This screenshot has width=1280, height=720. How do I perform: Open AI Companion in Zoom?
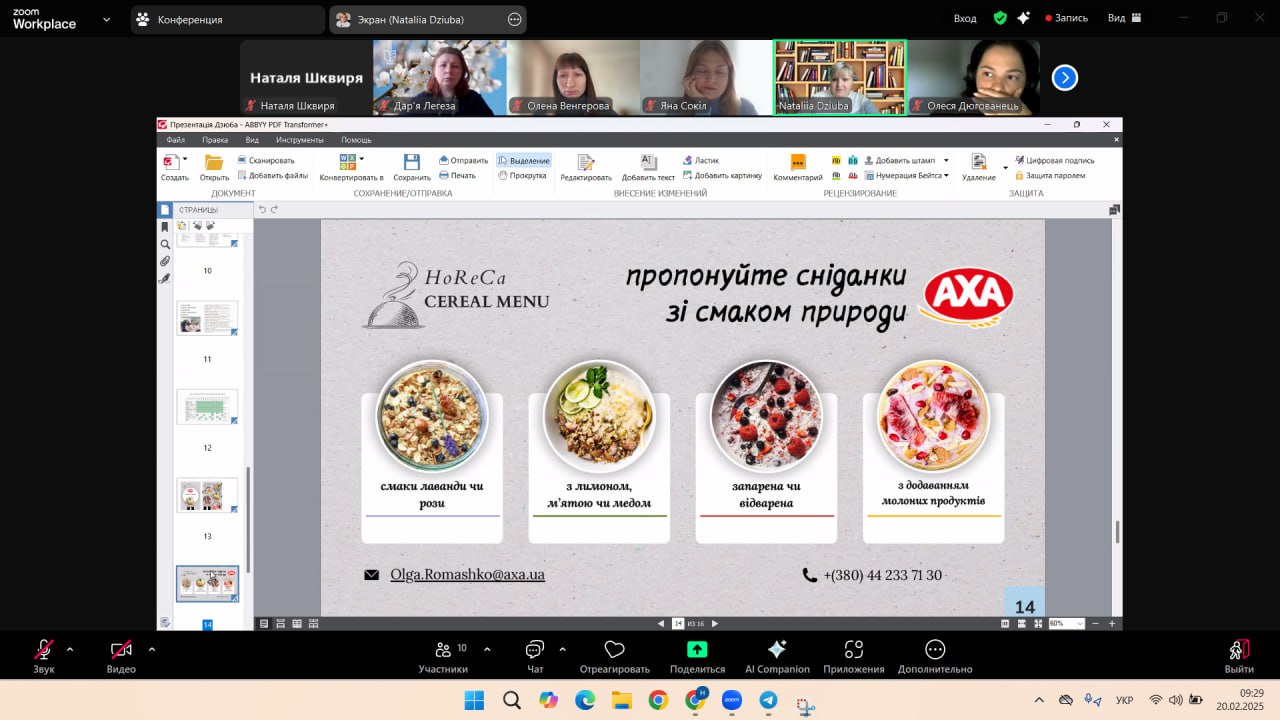777,656
